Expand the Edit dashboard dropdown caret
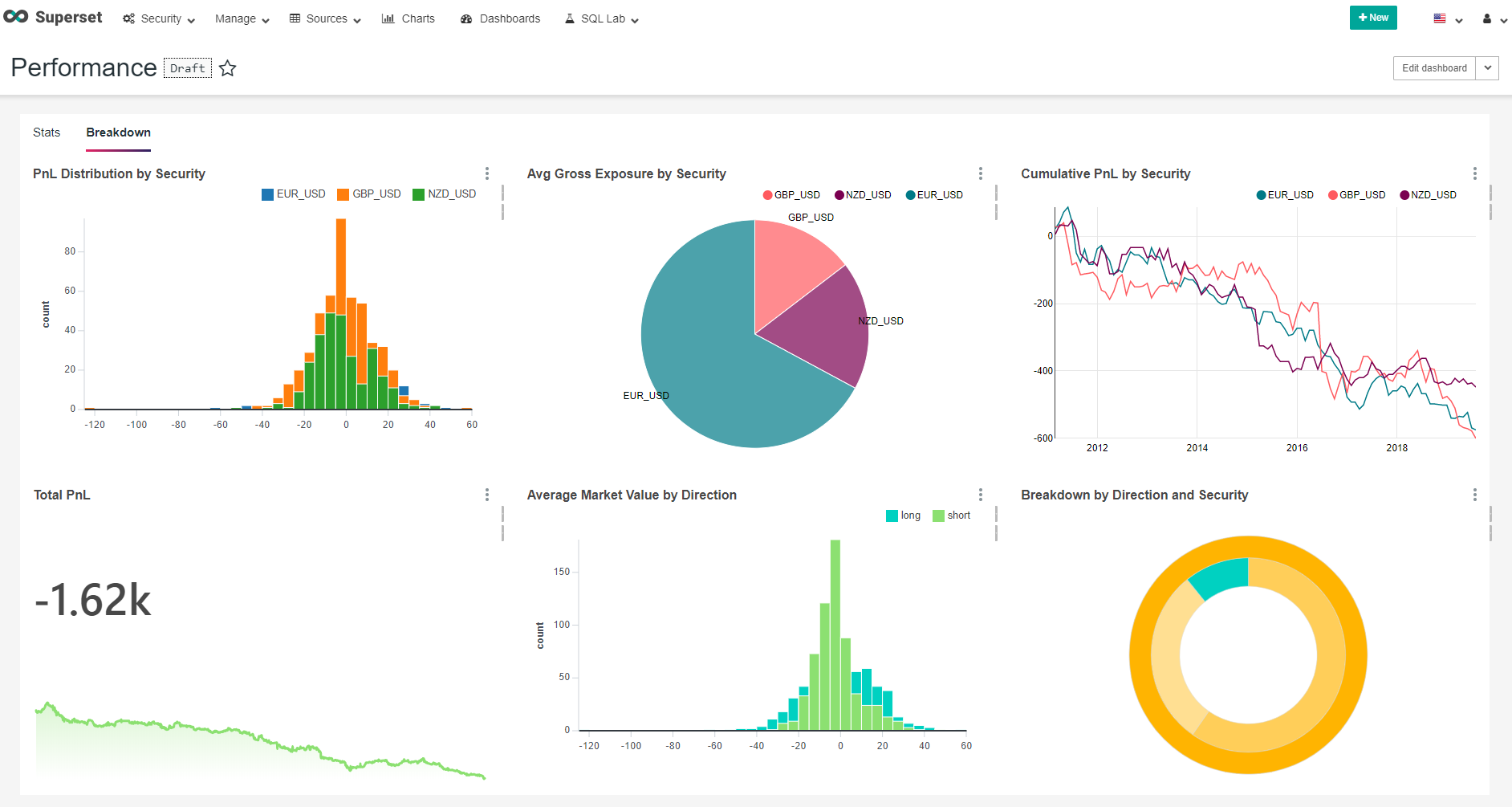1512x807 pixels. (1487, 68)
